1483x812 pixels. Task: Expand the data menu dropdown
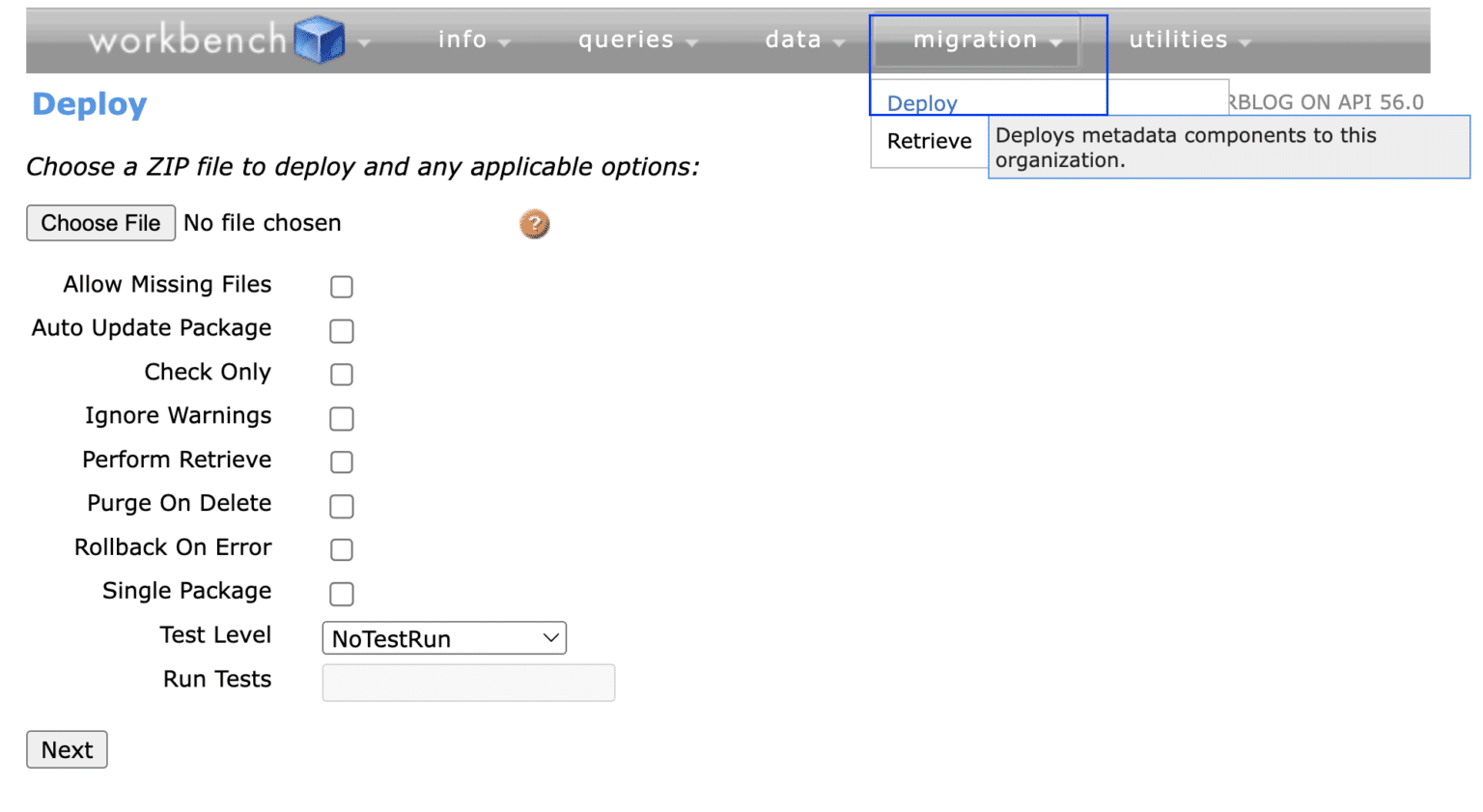pos(839,41)
